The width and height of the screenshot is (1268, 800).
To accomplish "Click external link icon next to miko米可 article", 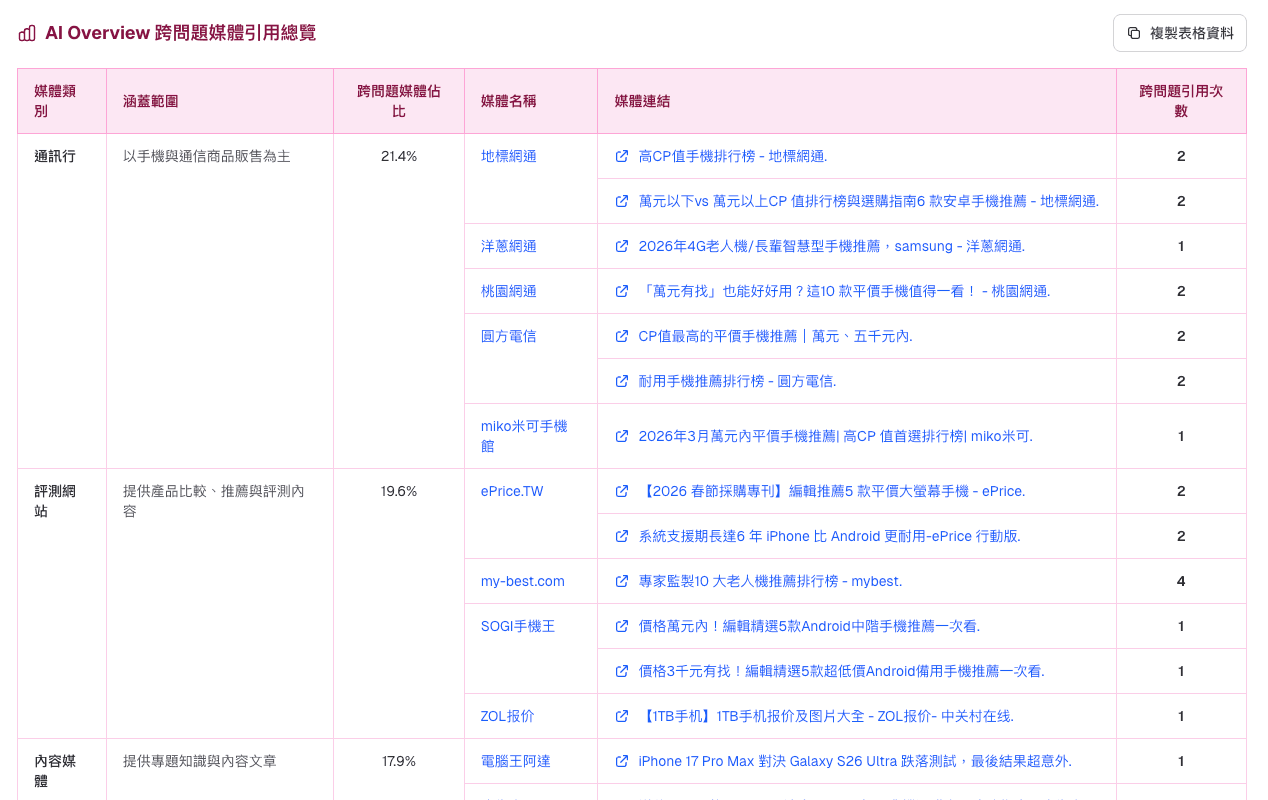I will 621,436.
